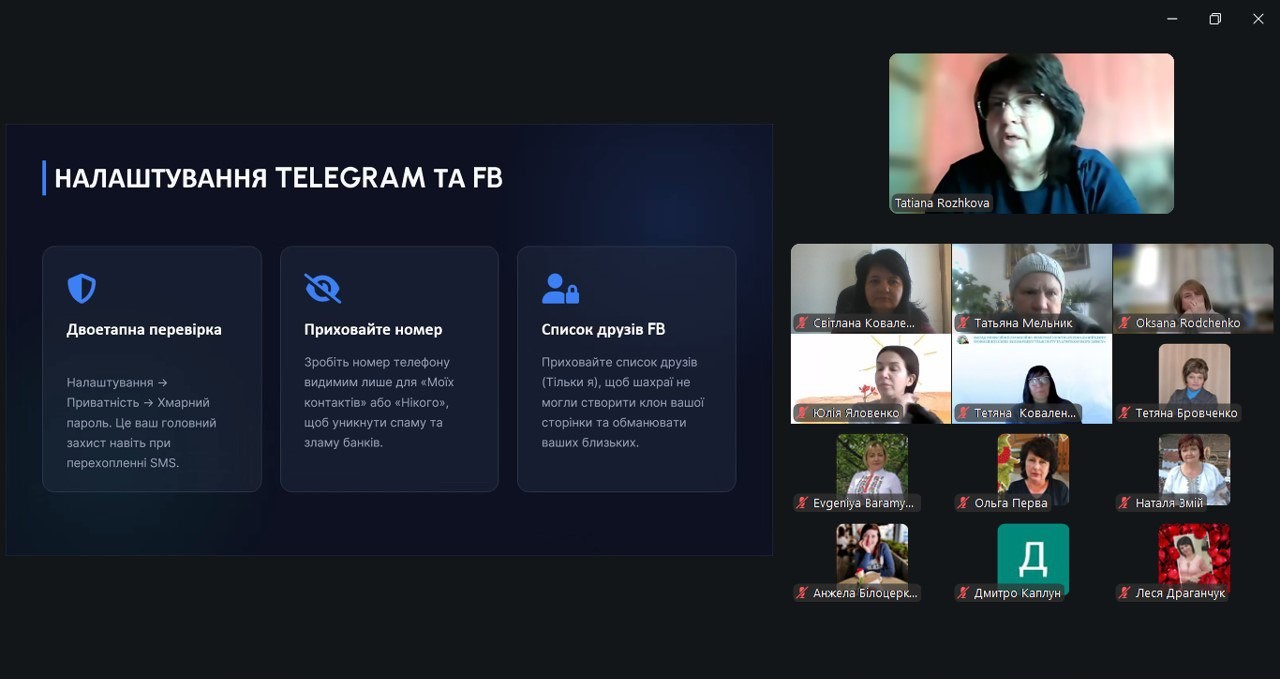Image resolution: width=1280 pixels, height=679 pixels.
Task: Click the crossed-out eye icon above Приховайте номер
Action: click(322, 289)
